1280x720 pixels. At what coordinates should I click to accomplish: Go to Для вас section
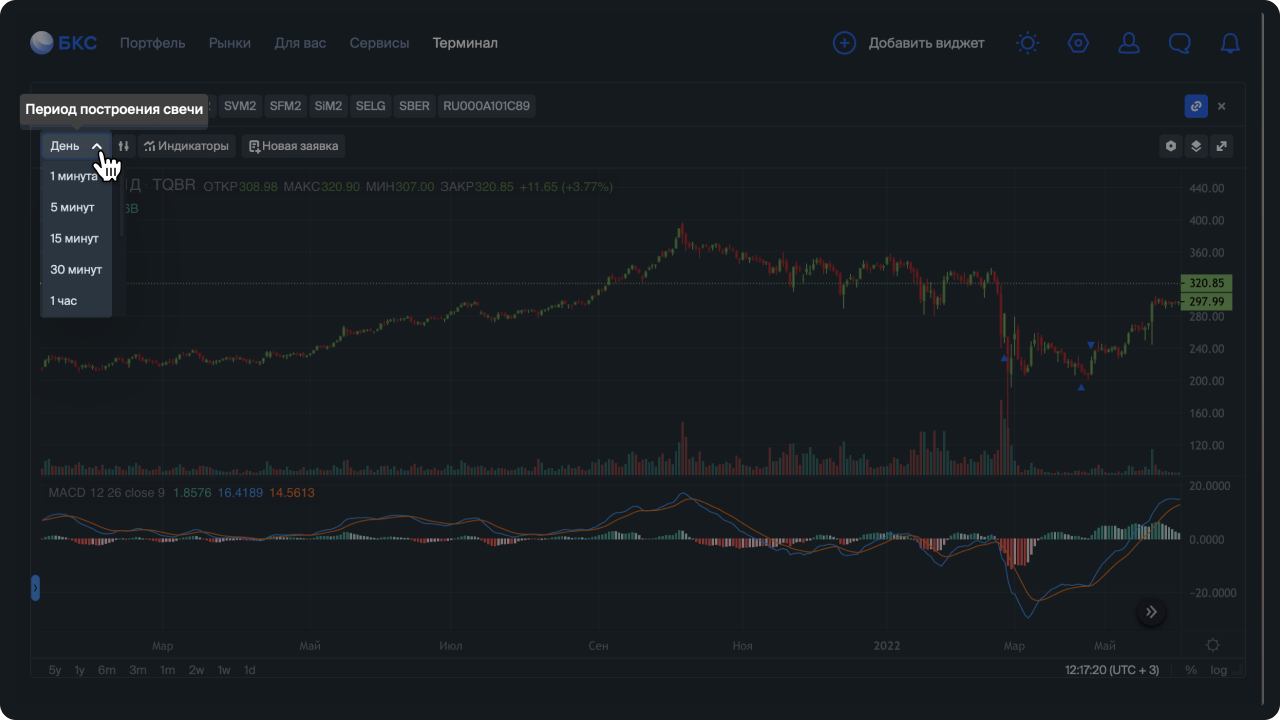(300, 43)
